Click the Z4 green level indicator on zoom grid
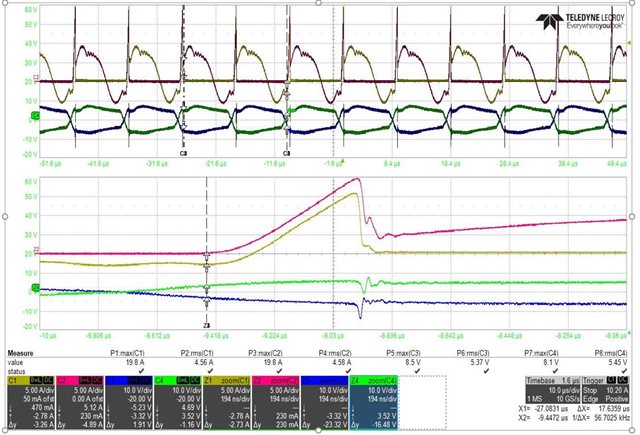Viewport: 640px width, 435px height. [x=36, y=288]
